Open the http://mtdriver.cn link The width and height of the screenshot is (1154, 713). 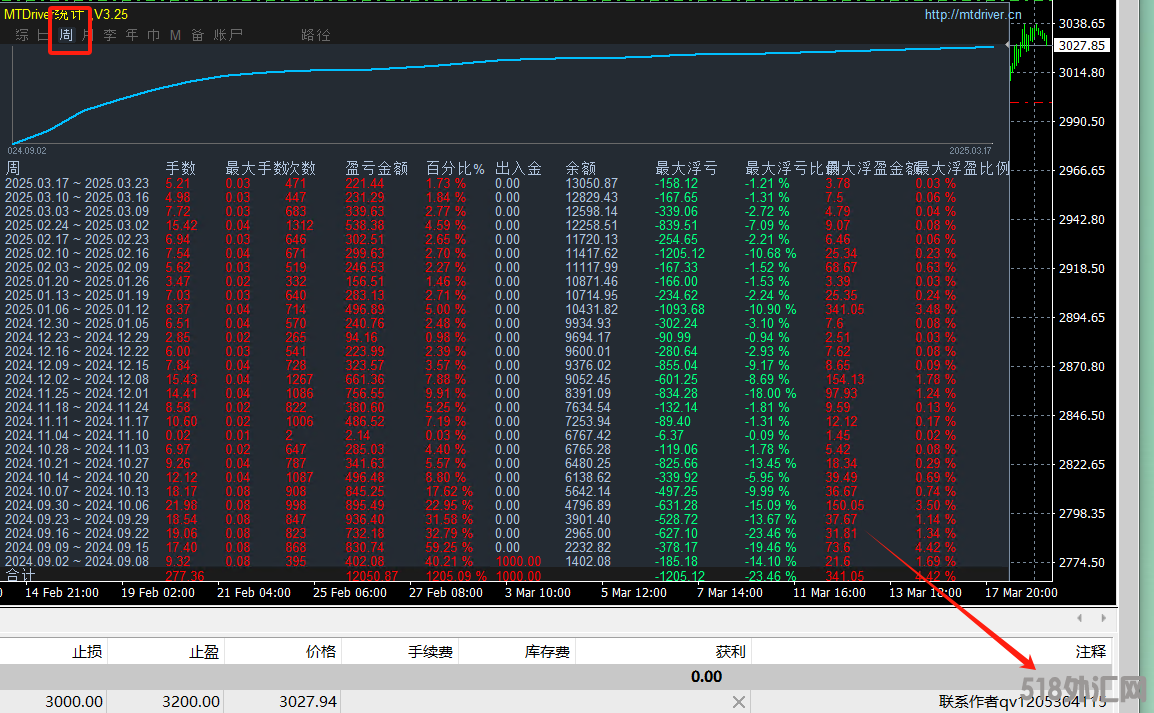(x=972, y=15)
